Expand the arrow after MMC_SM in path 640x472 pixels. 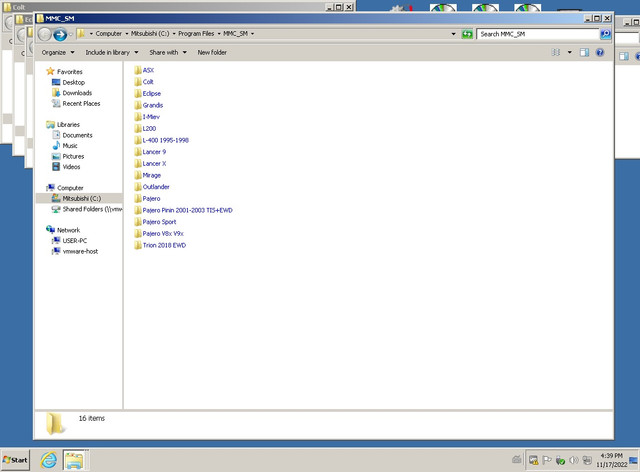[252, 33]
